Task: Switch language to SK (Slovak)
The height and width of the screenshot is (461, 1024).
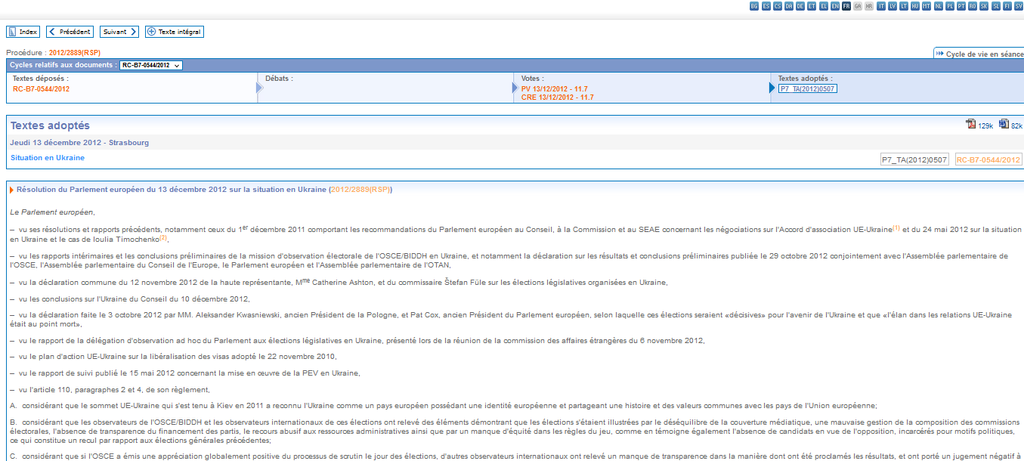Action: 984,6
